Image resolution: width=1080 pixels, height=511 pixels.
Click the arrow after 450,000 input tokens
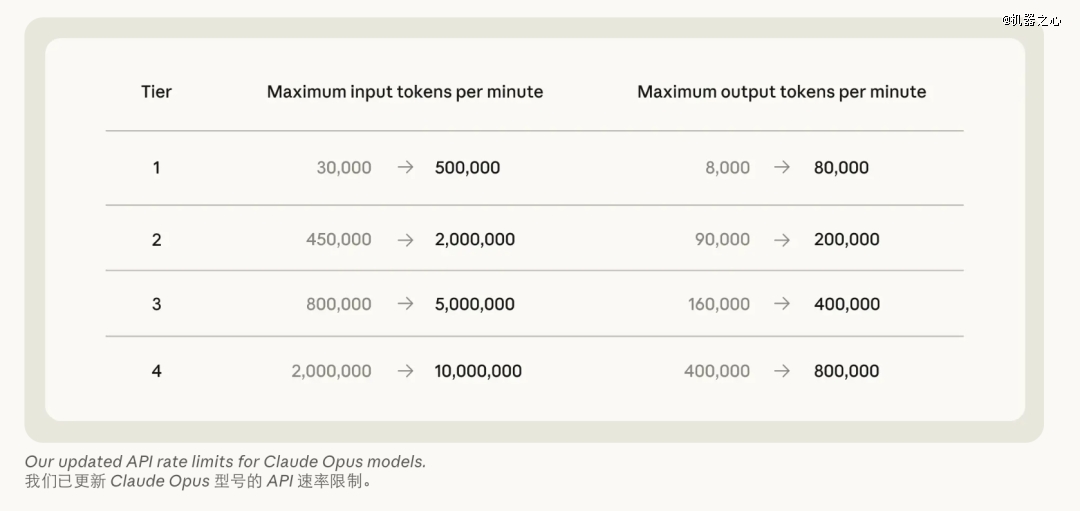[x=405, y=240]
